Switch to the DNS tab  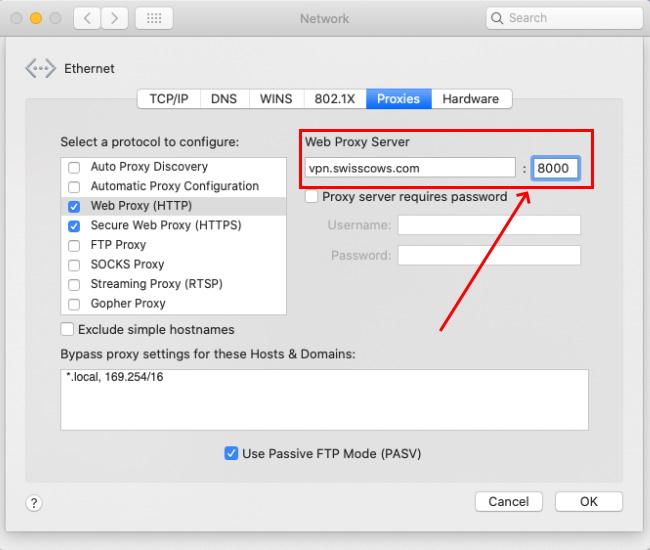click(x=224, y=99)
